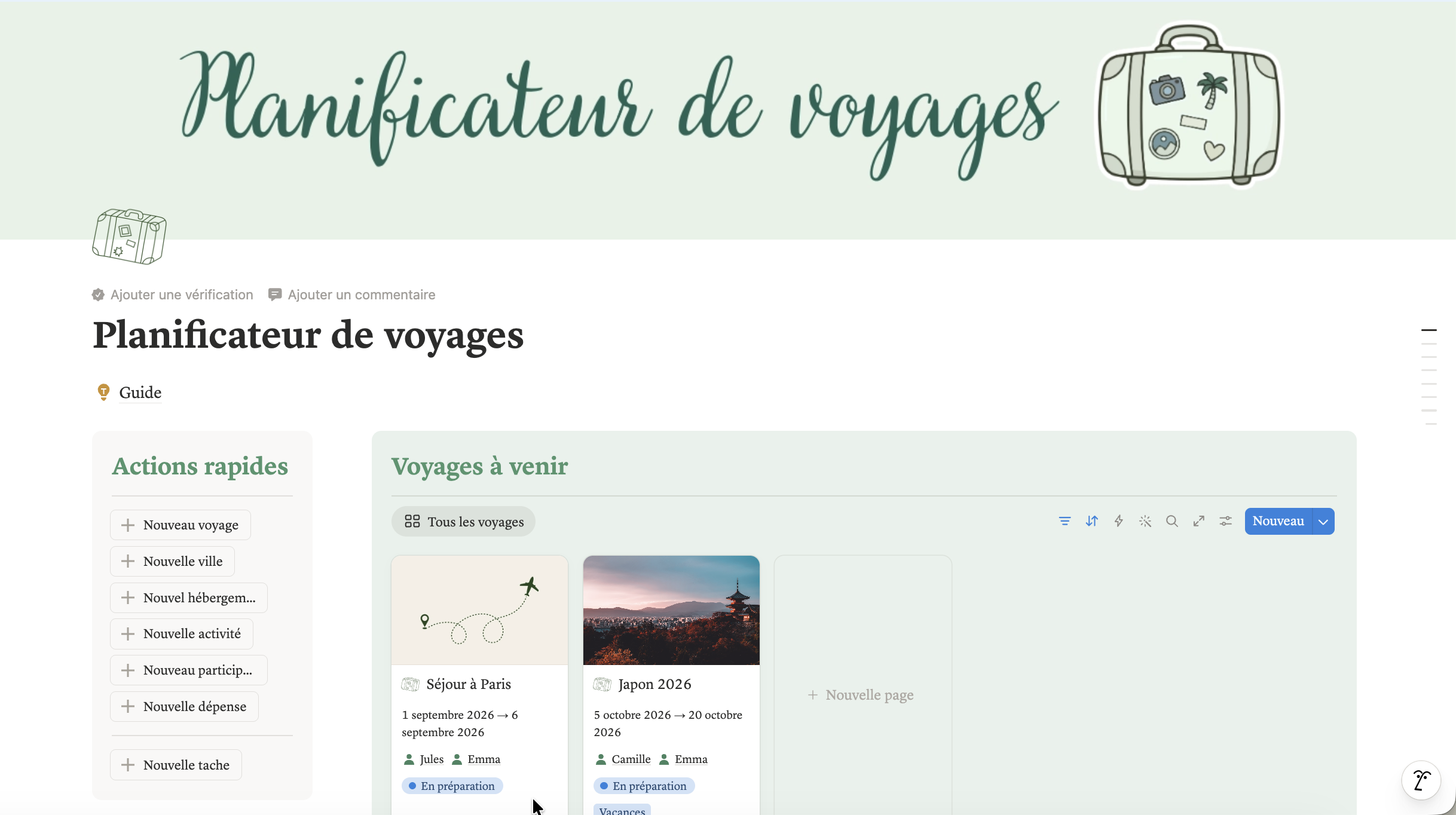This screenshot has width=1456, height=815.
Task: Open the filter icon in Voyages toolbar
Action: tap(1065, 521)
